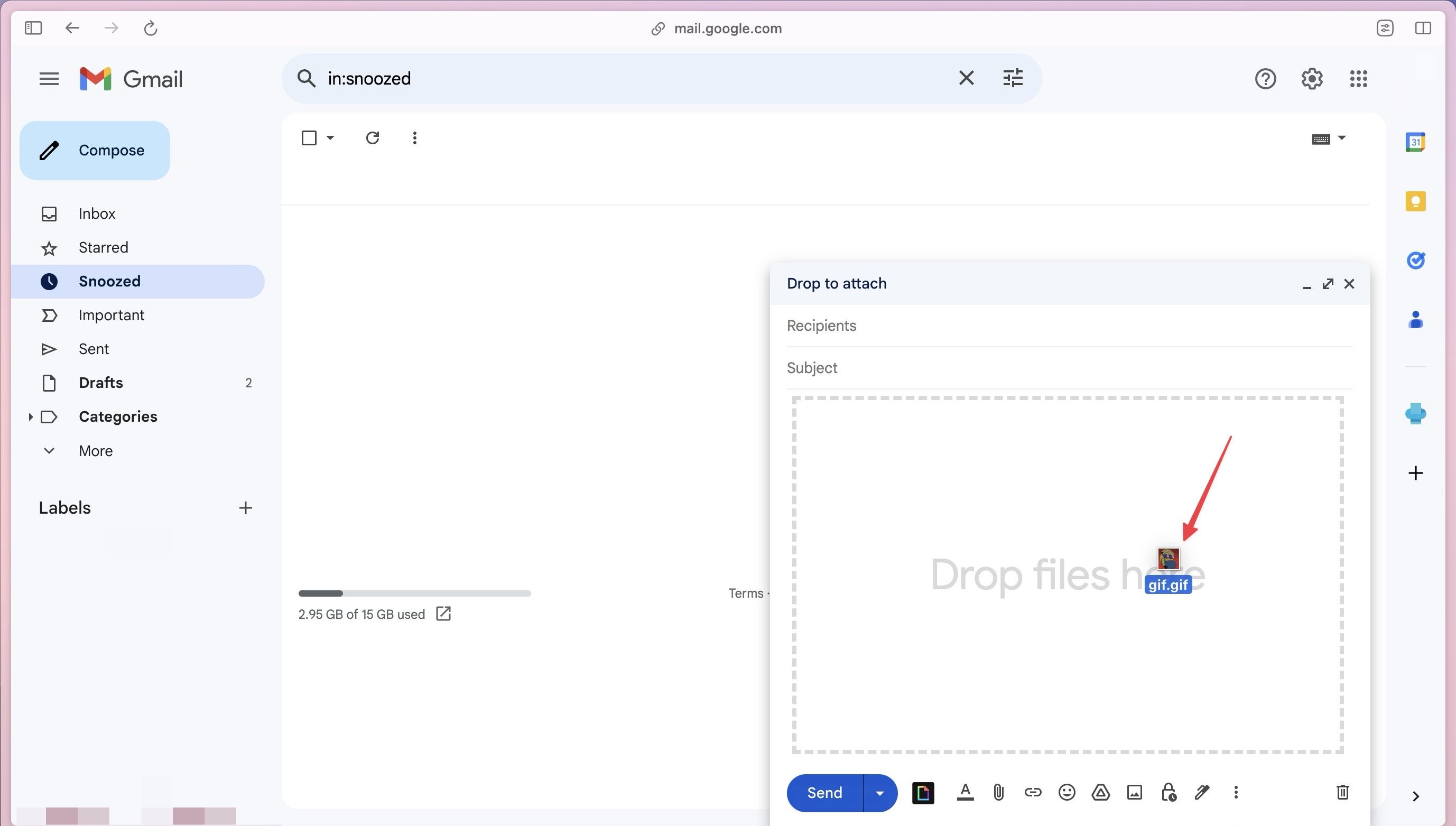Select the Snoozed folder
Image resolution: width=1456 pixels, height=826 pixels.
click(138, 281)
